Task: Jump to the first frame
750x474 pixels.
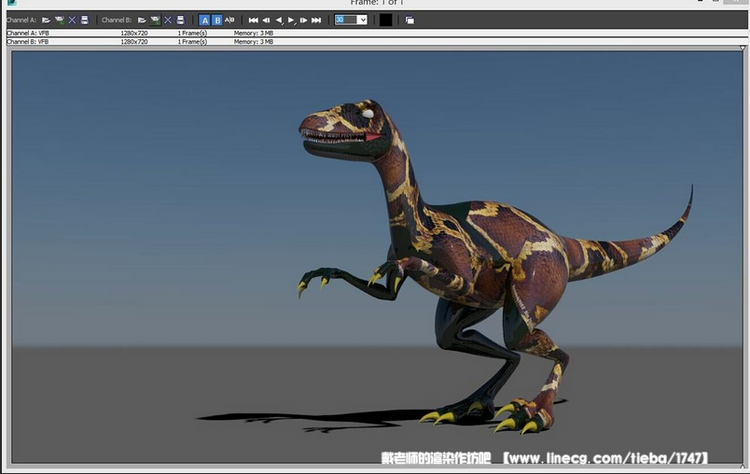Action: 253,20
